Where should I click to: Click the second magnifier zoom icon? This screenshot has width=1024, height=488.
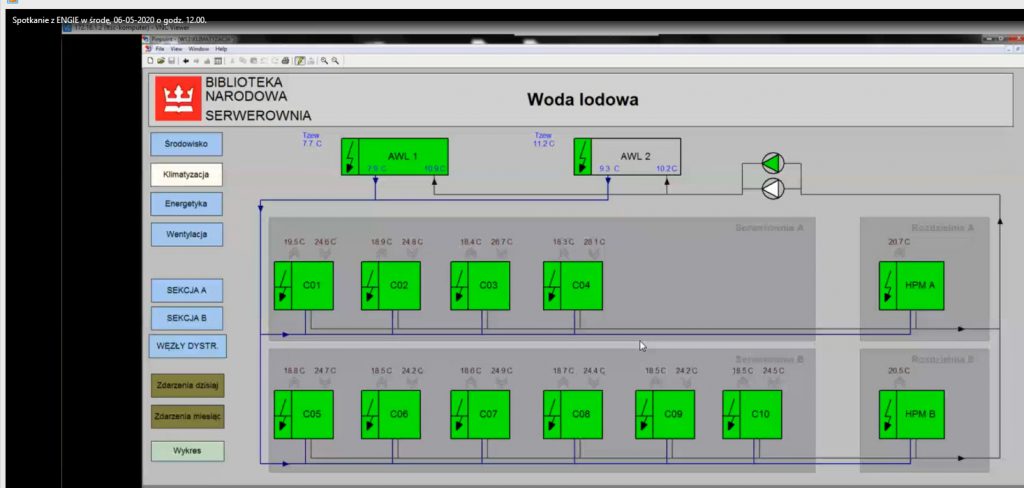tap(336, 61)
